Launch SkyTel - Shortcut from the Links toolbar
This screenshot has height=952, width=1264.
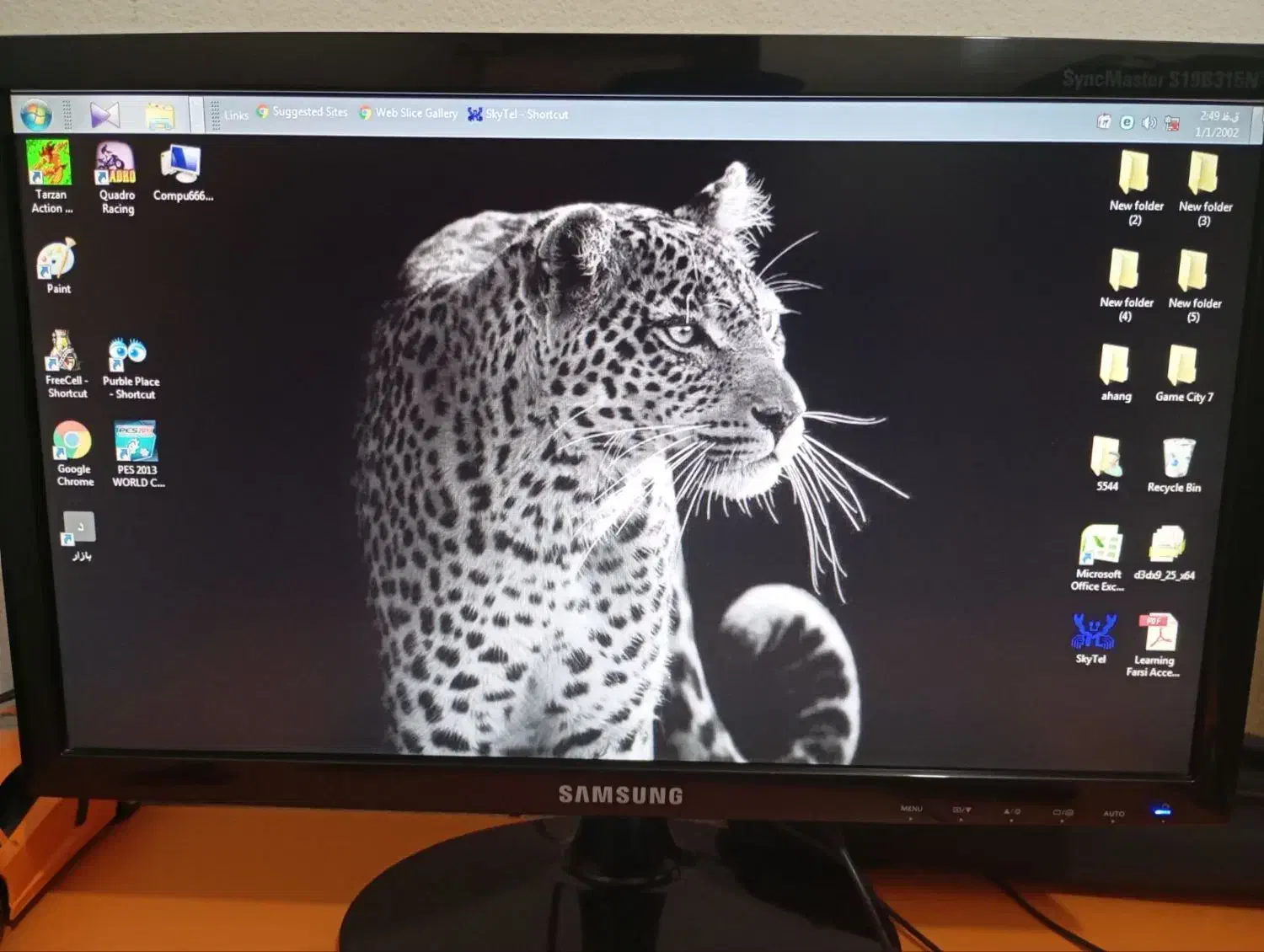[x=518, y=114]
